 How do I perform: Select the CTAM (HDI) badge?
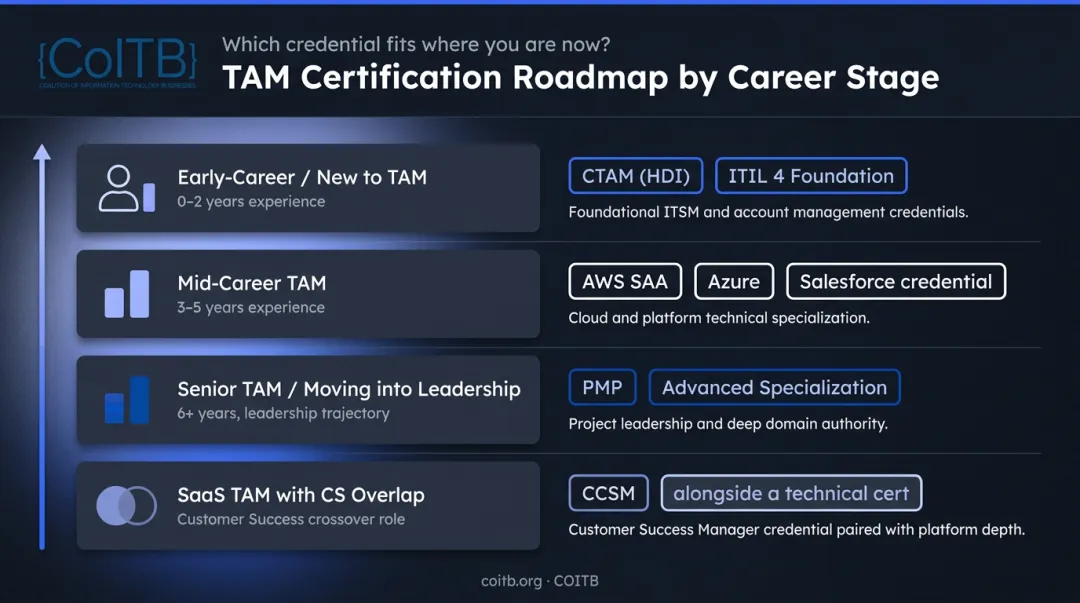coord(636,176)
